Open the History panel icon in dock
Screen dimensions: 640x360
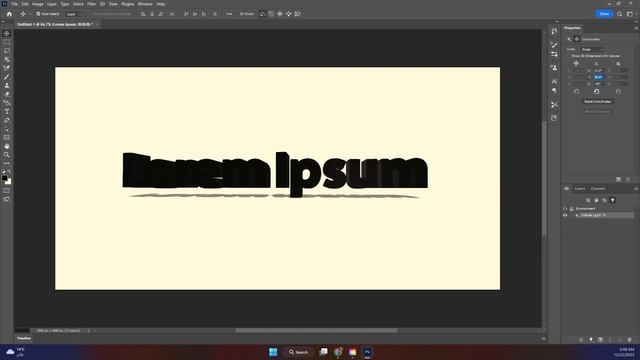pyautogui.click(x=554, y=31)
